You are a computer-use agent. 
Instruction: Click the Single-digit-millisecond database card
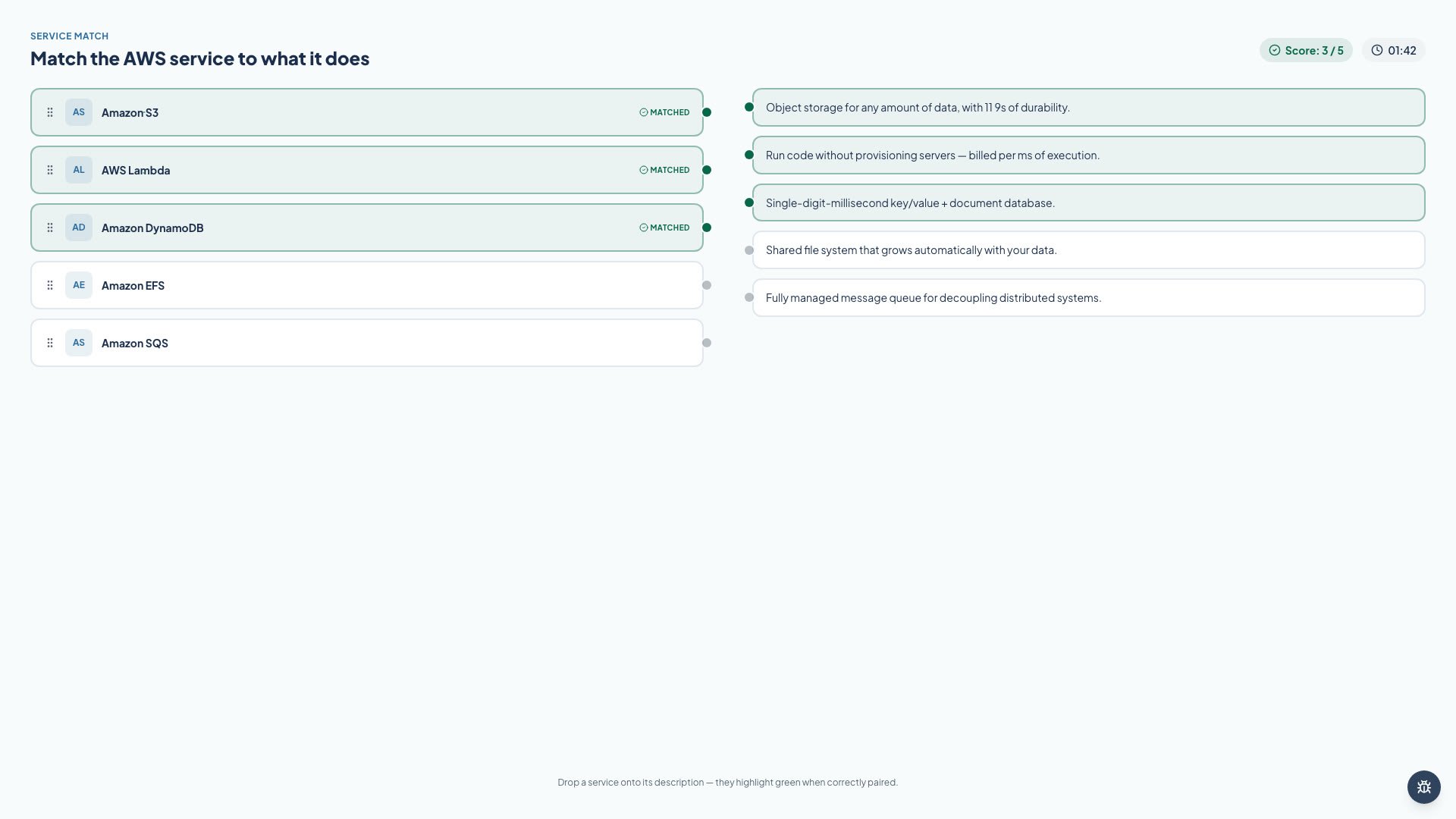point(1089,202)
